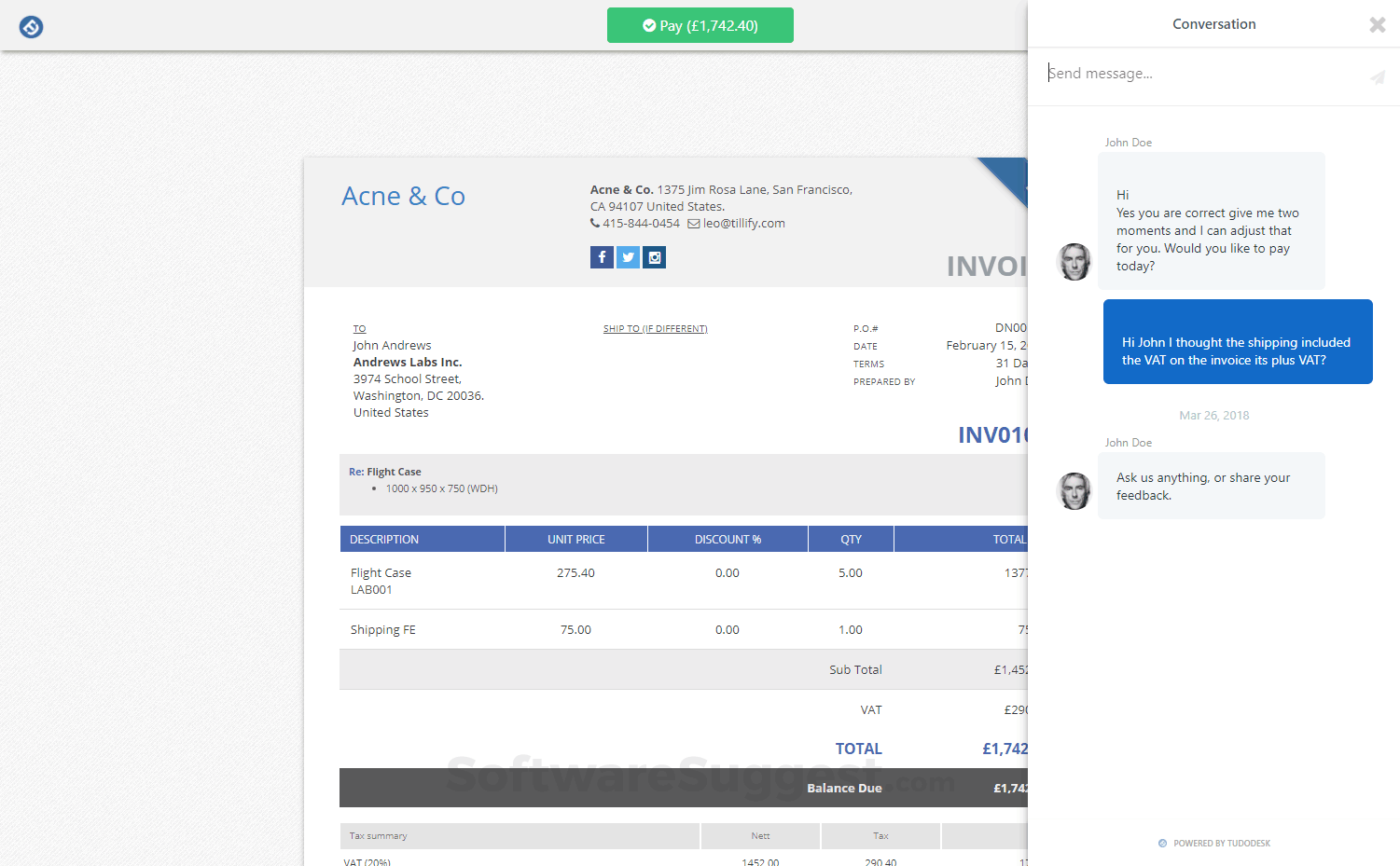
Task: Click the PREPARED BY label
Action: click(x=884, y=382)
